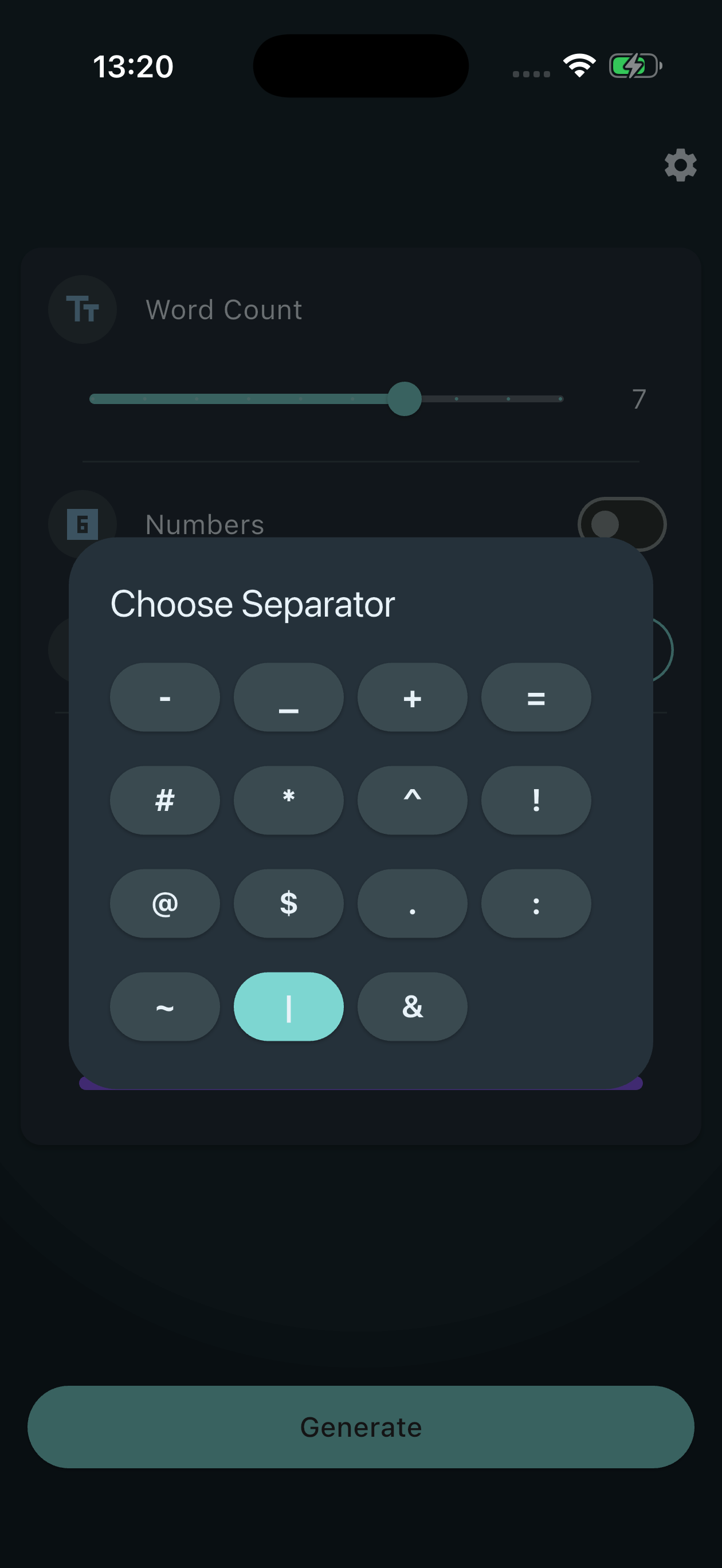This screenshot has width=722, height=1568.
Task: Select the hash separator
Action: click(x=164, y=801)
